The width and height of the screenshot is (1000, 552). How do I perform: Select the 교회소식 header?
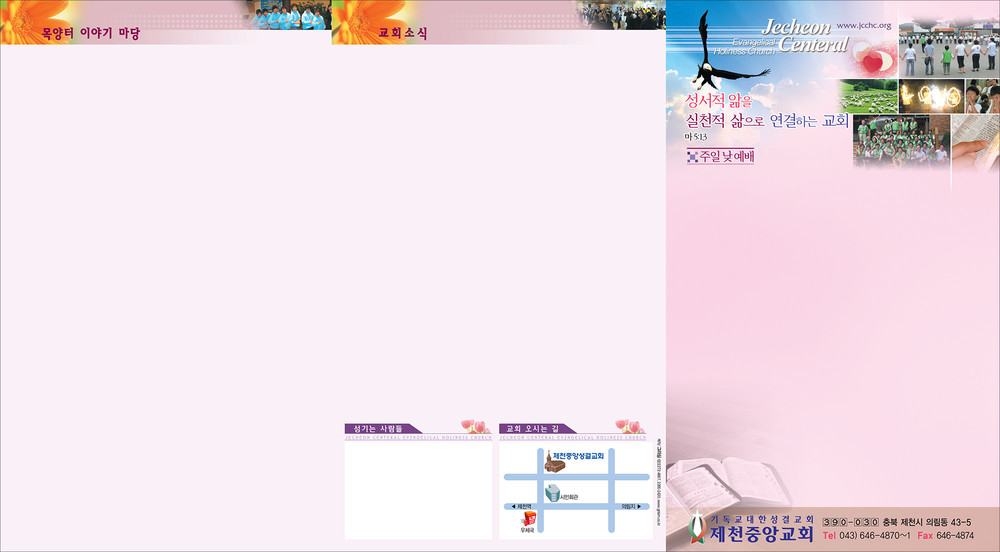coord(403,34)
